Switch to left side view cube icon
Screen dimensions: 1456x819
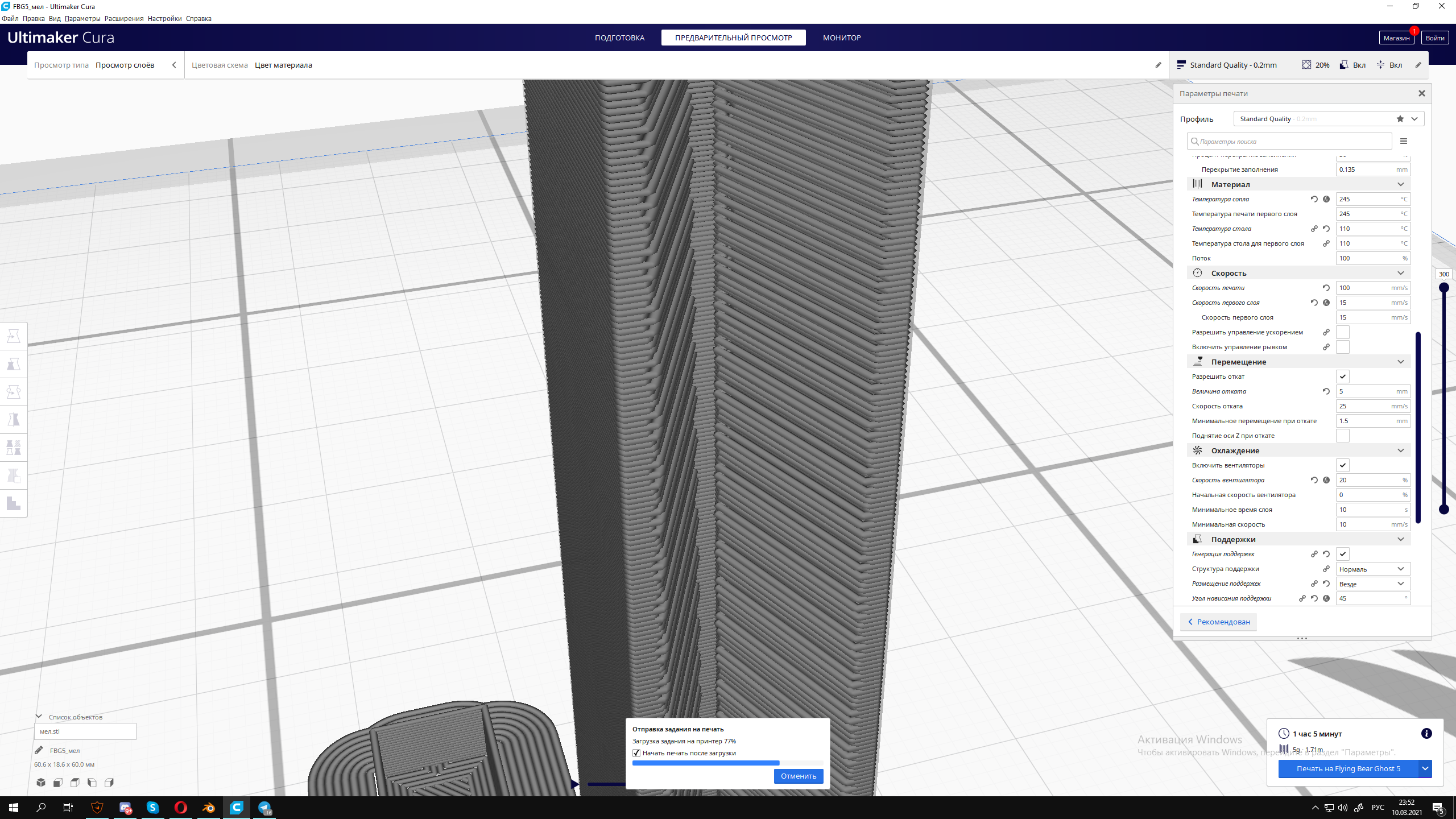pos(92,783)
